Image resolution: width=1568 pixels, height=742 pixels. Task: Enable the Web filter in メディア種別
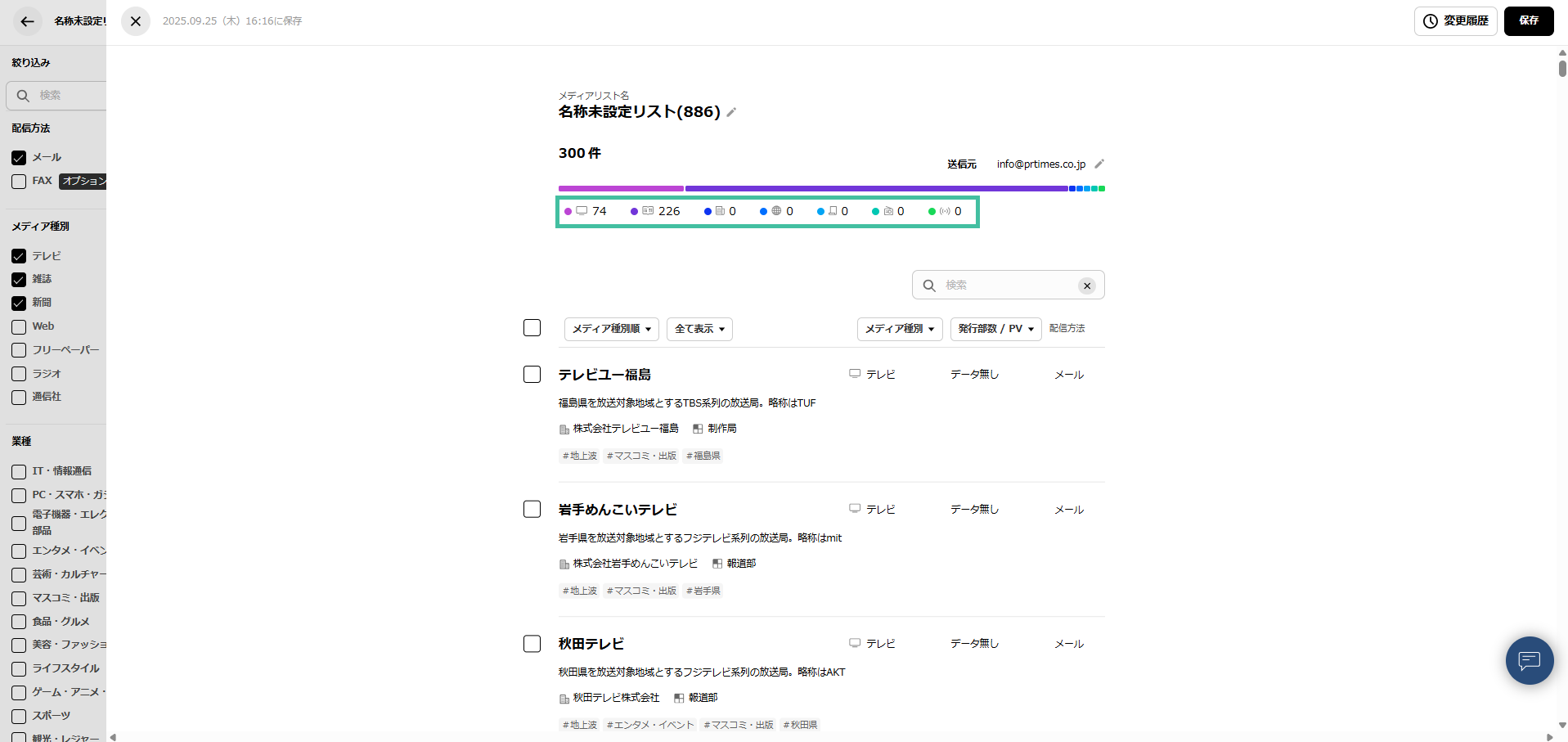pos(19,326)
